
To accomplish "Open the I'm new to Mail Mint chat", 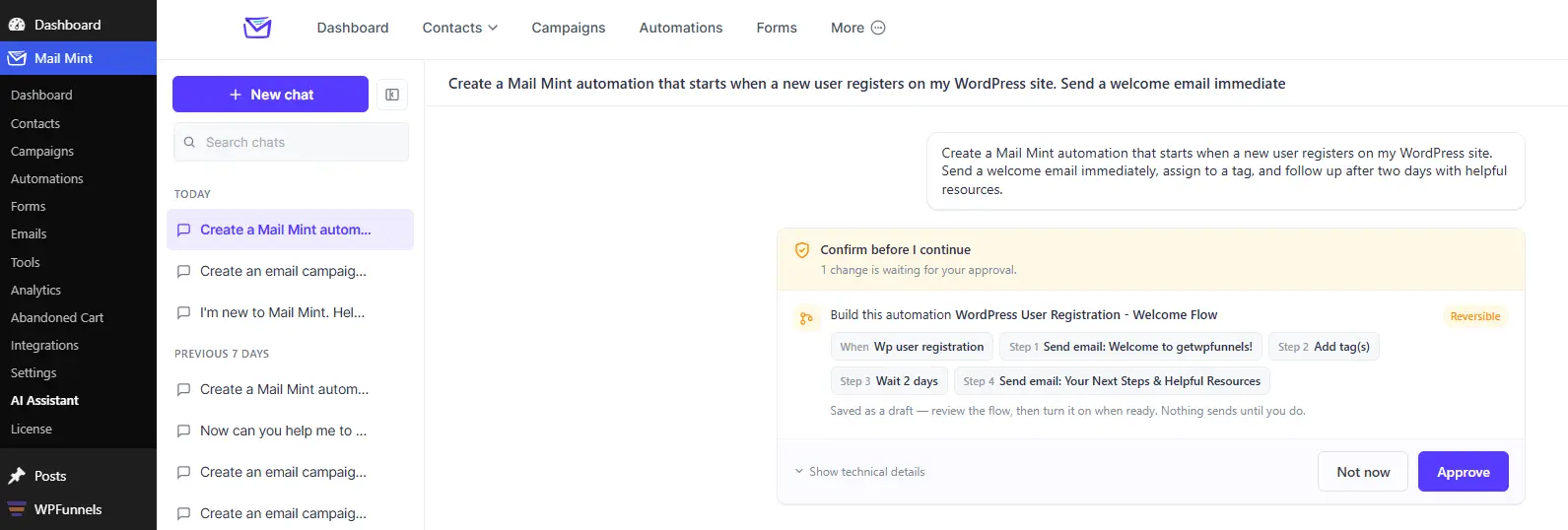I will tap(291, 312).
